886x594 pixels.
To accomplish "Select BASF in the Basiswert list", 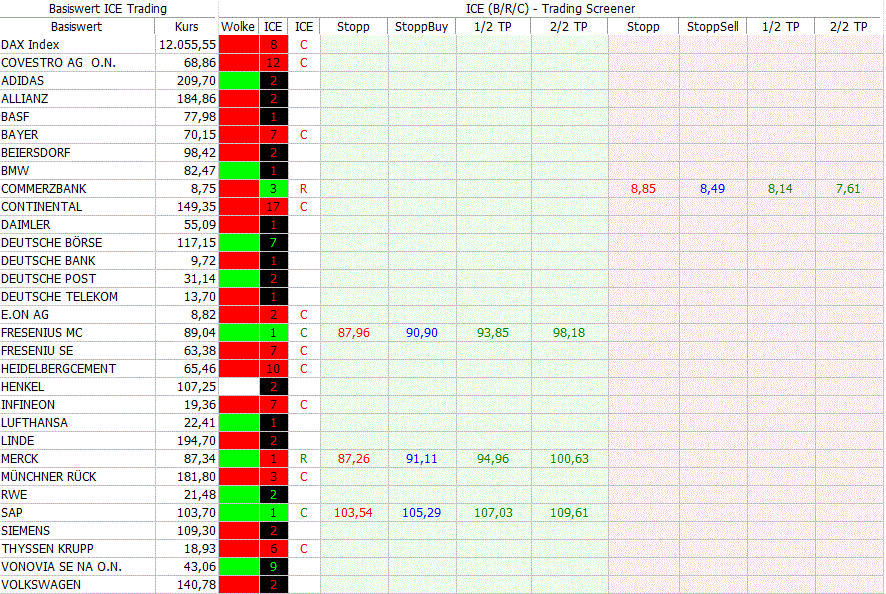I will pyautogui.click(x=15, y=117).
